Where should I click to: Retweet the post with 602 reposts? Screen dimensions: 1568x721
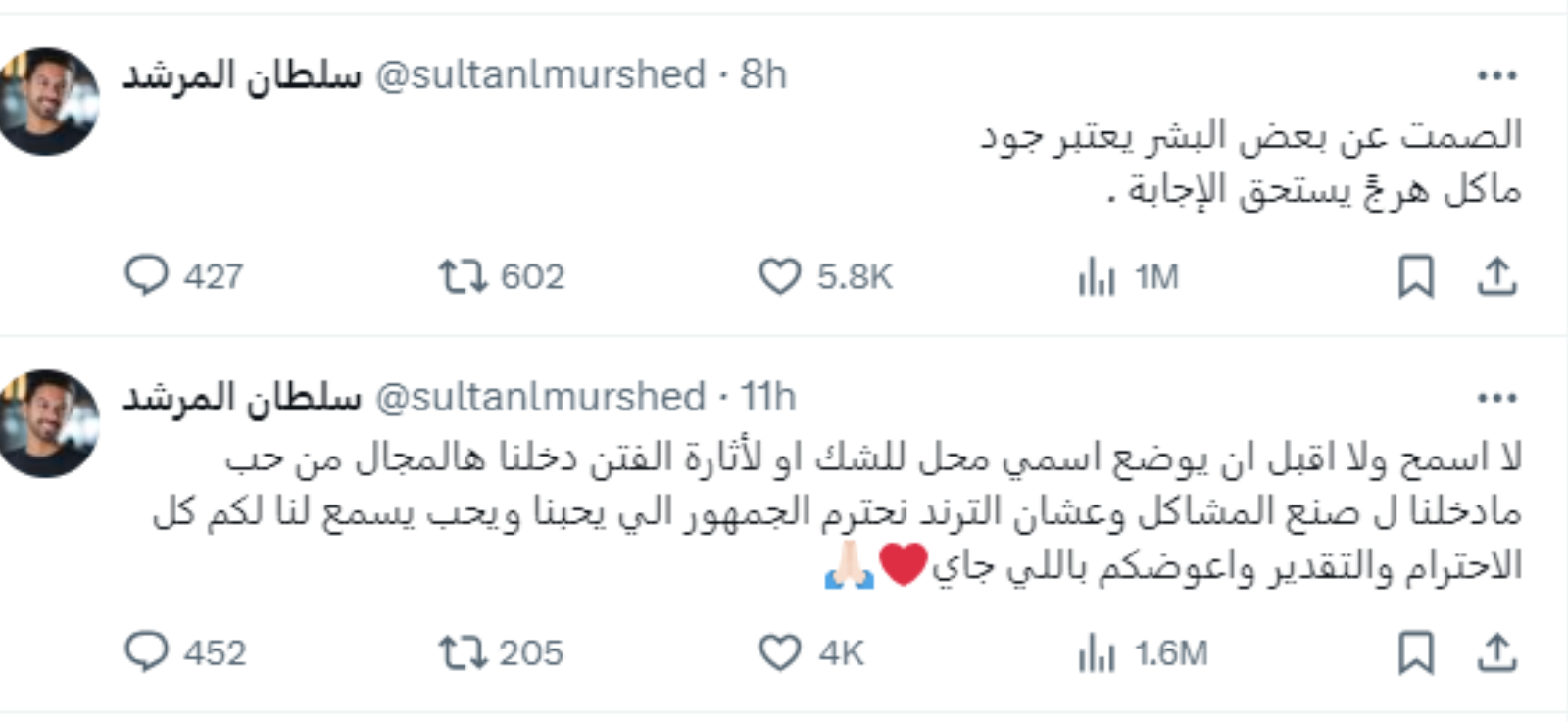463,276
